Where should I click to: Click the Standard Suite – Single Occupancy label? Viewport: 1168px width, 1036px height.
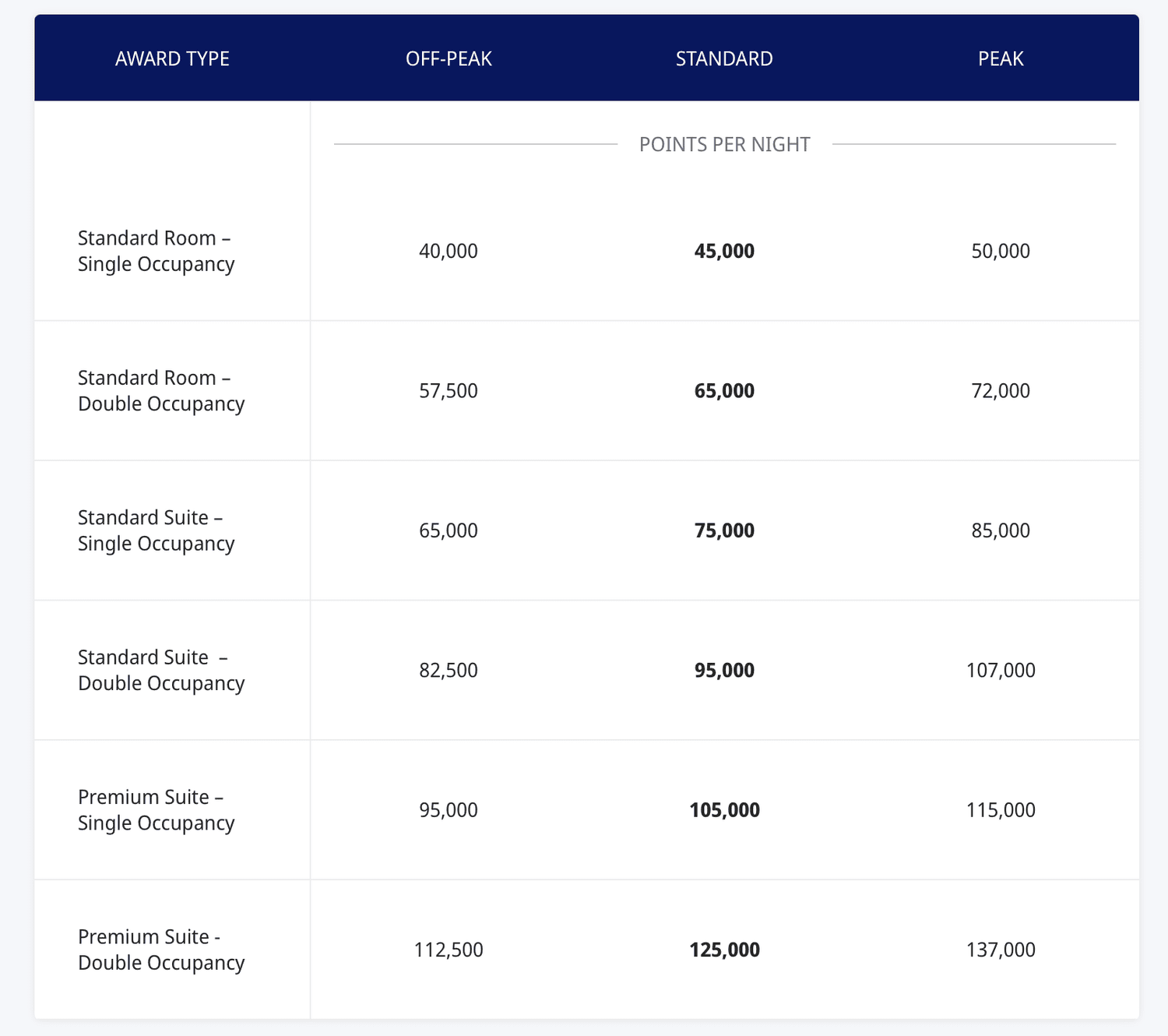pyautogui.click(x=156, y=530)
